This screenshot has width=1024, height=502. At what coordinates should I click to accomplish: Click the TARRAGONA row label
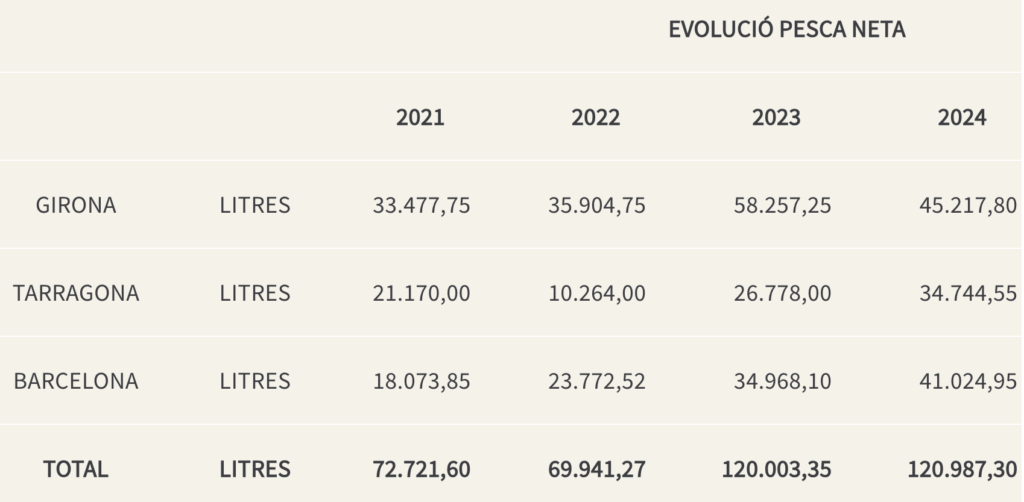[76, 293]
